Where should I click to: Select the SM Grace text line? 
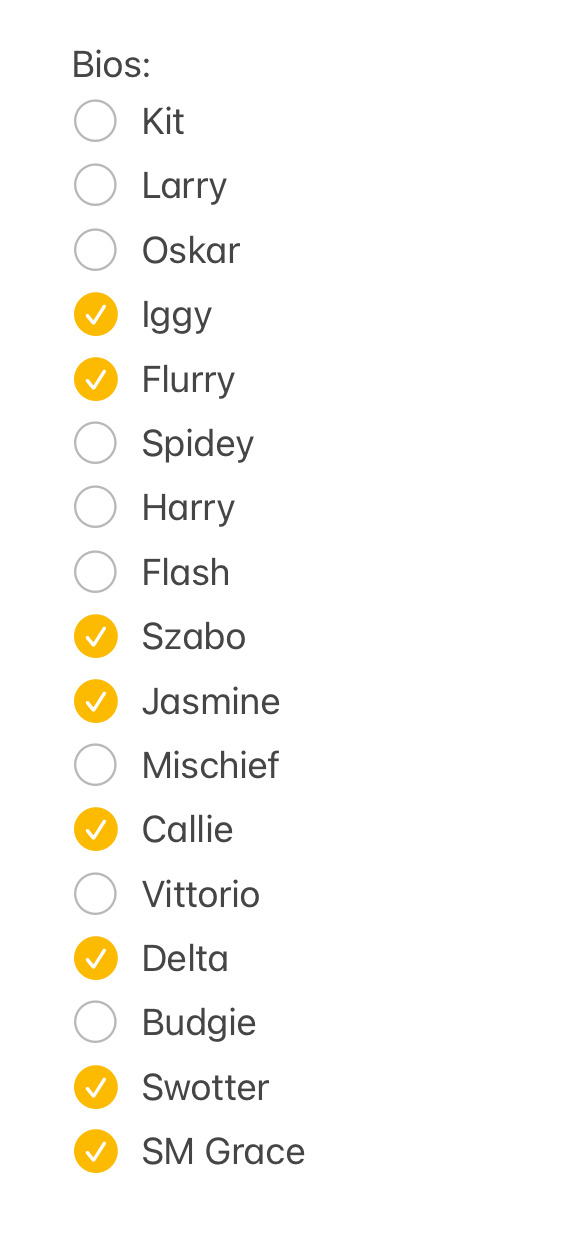223,1151
